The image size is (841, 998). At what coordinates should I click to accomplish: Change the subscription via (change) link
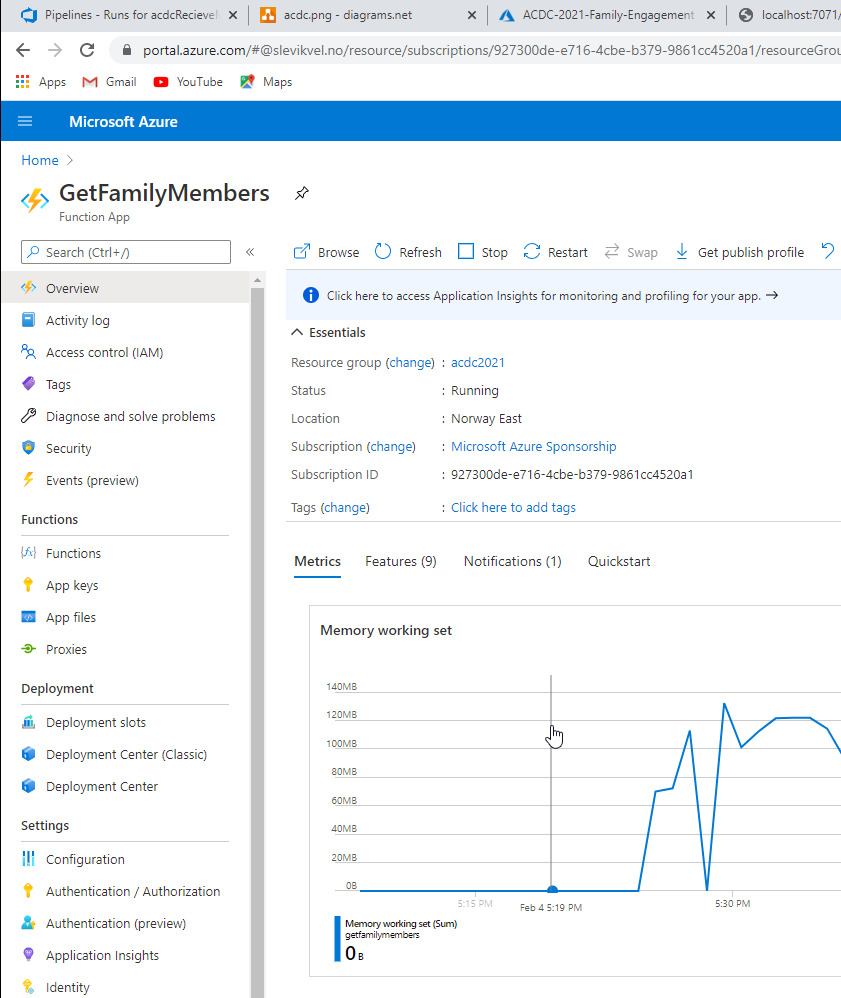tap(391, 446)
